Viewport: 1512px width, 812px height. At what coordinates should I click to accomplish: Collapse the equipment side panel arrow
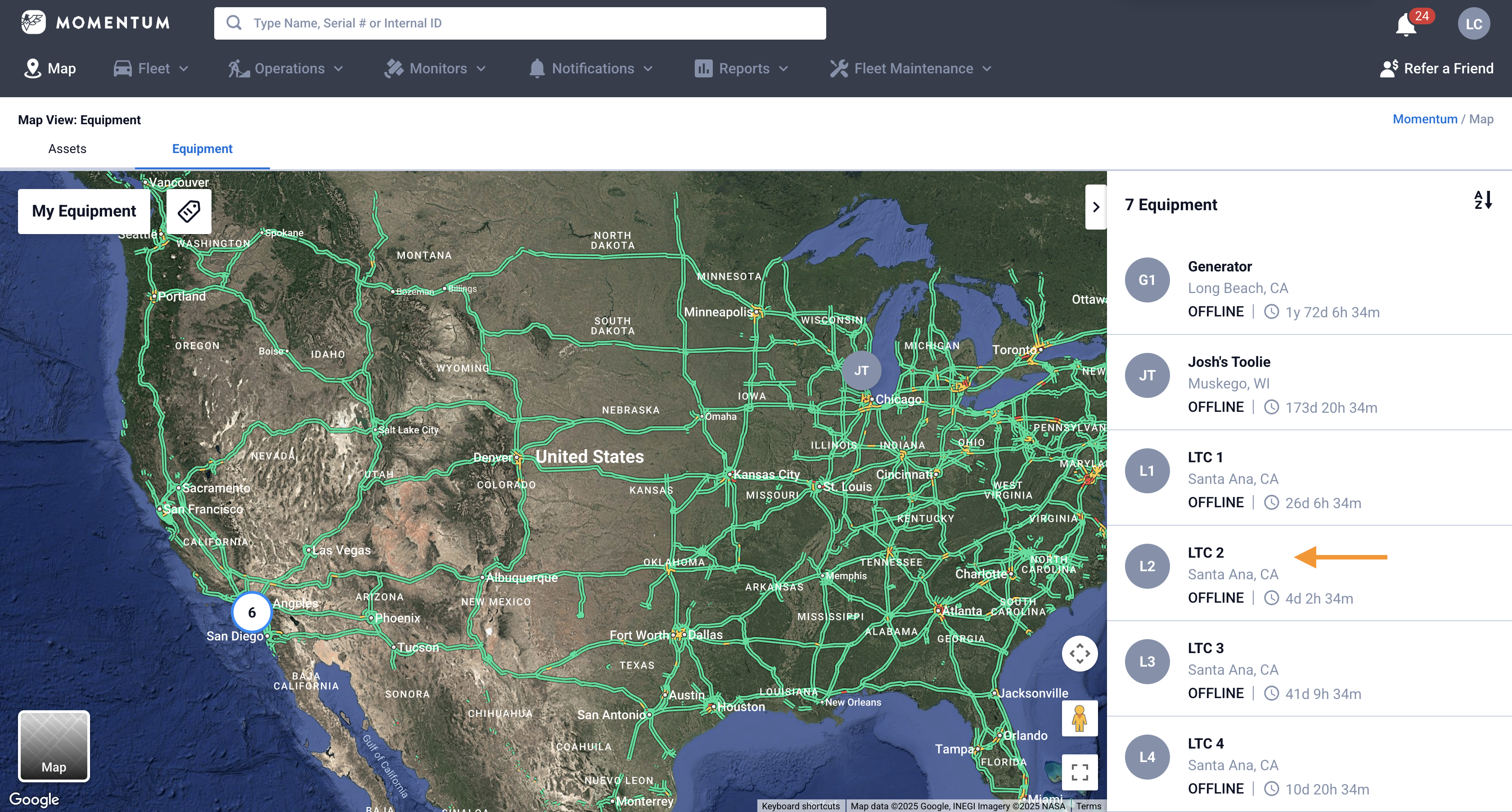click(x=1095, y=207)
